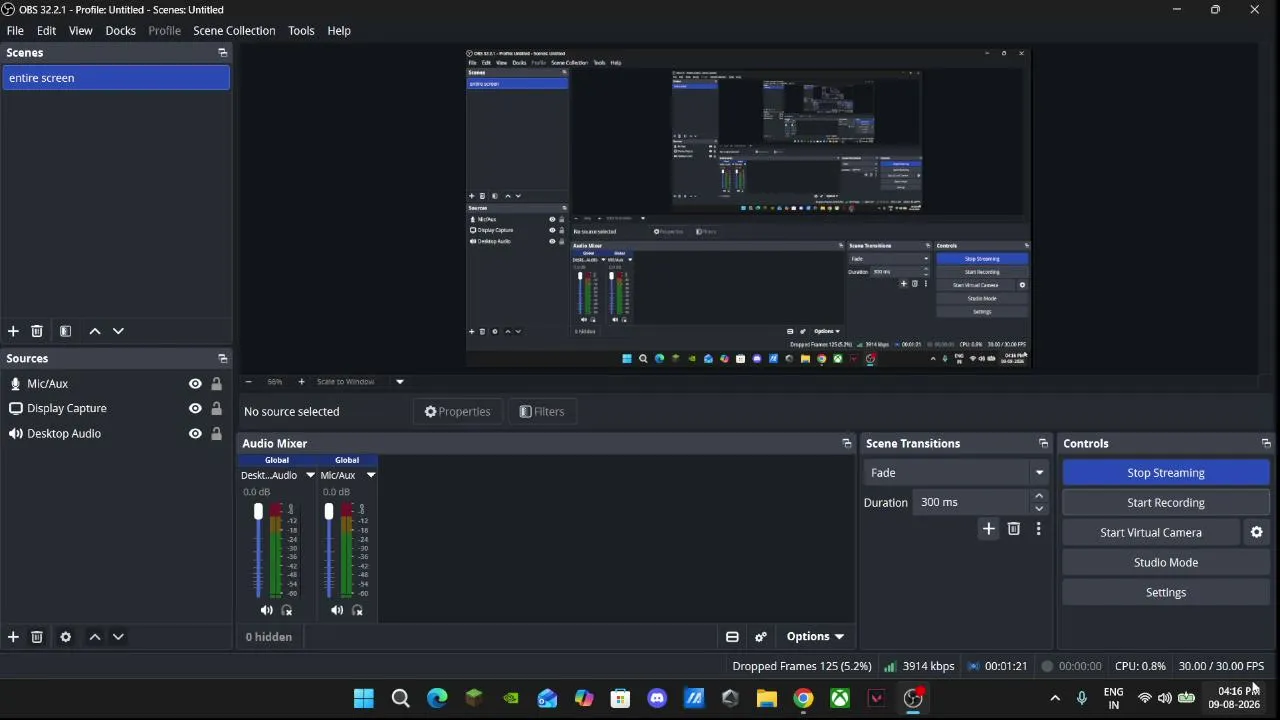The height and width of the screenshot is (720, 1280).
Task: Lock the Display Capture source
Action: coord(216,409)
